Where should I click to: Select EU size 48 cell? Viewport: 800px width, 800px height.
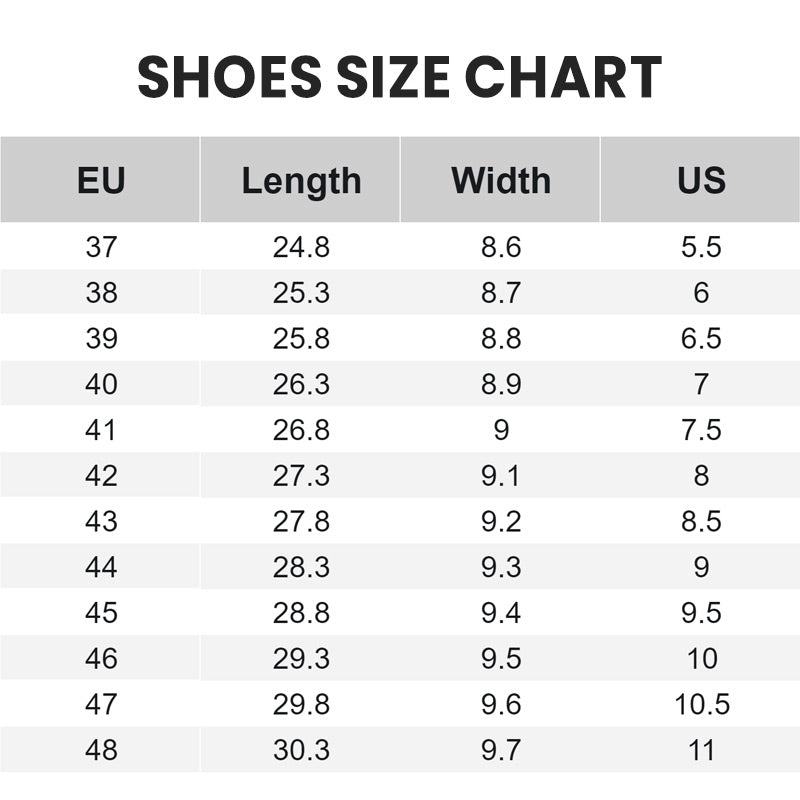coord(101,750)
